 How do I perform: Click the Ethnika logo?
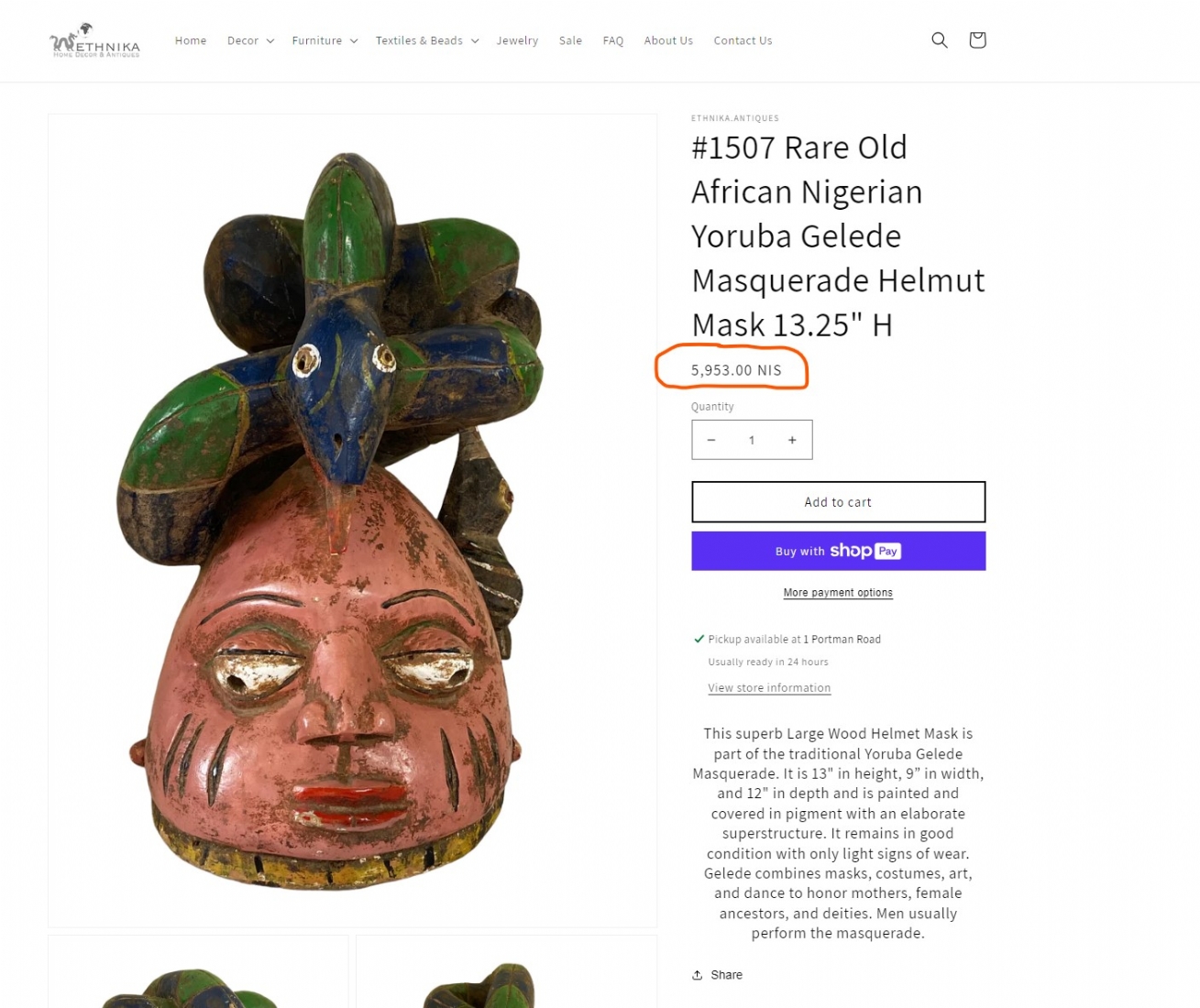(95, 41)
